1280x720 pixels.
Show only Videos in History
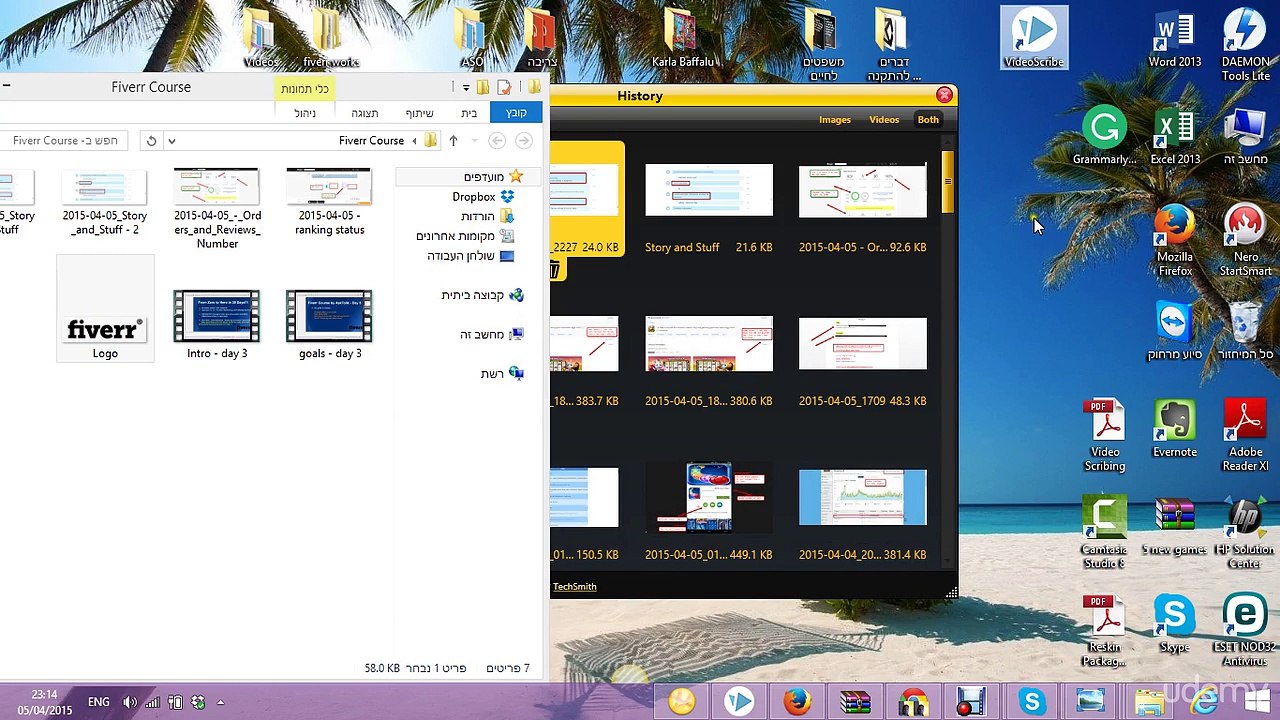click(884, 120)
